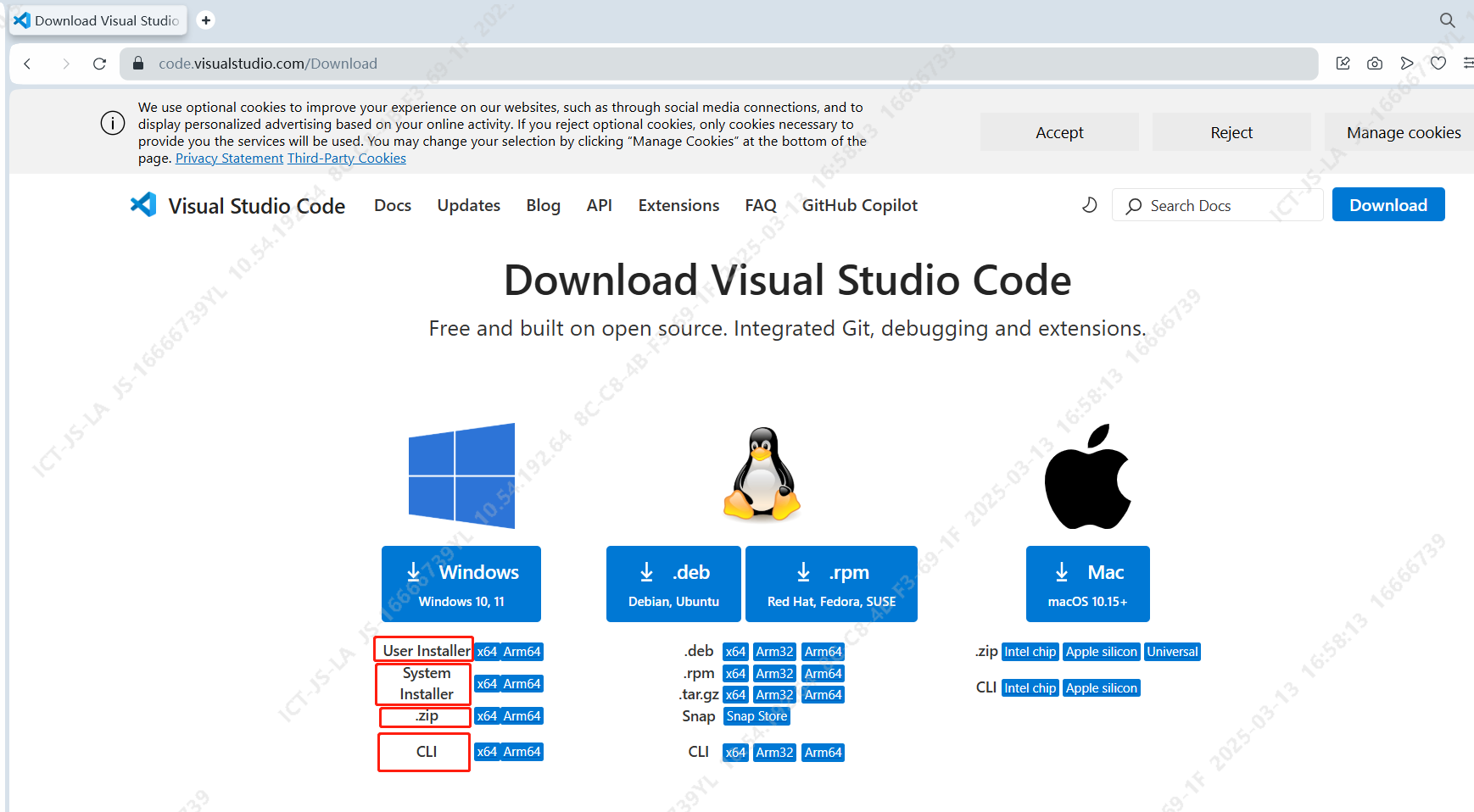The height and width of the screenshot is (812, 1474).
Task: Click the 'Download Visual Studio Code' heading text
Action: click(x=787, y=281)
